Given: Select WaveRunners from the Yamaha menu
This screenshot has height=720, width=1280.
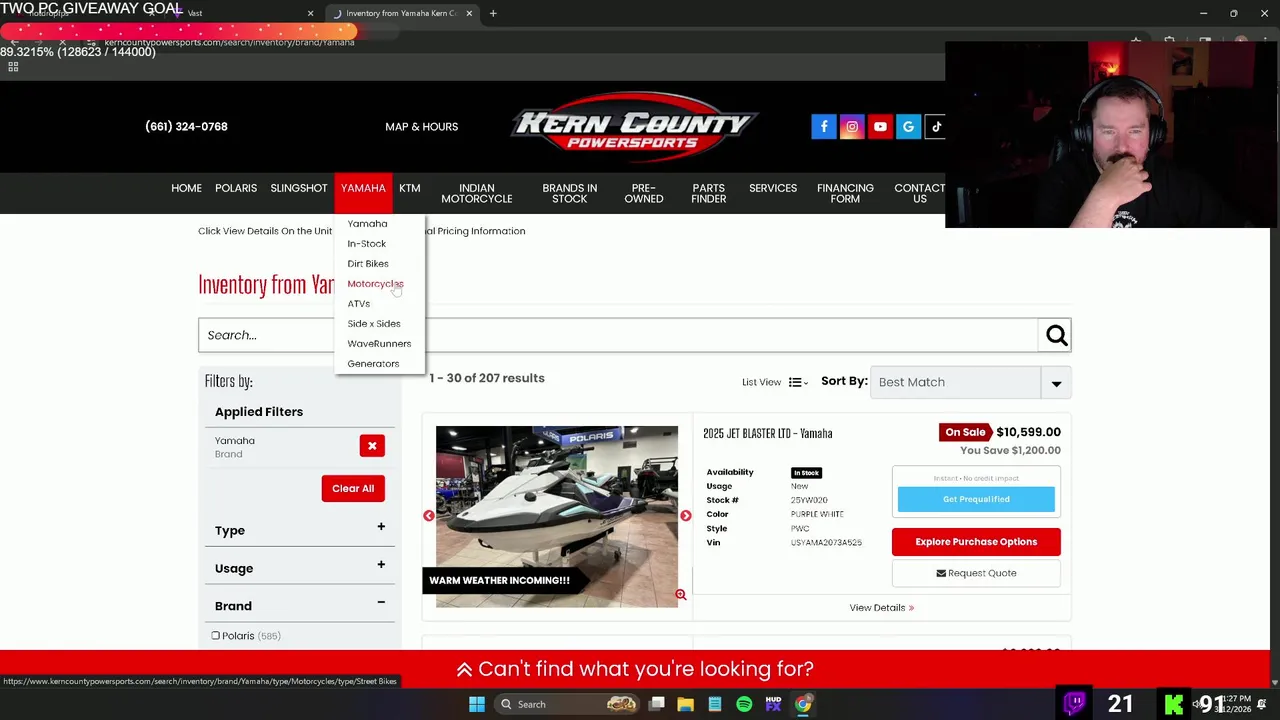Looking at the screenshot, I should [379, 344].
